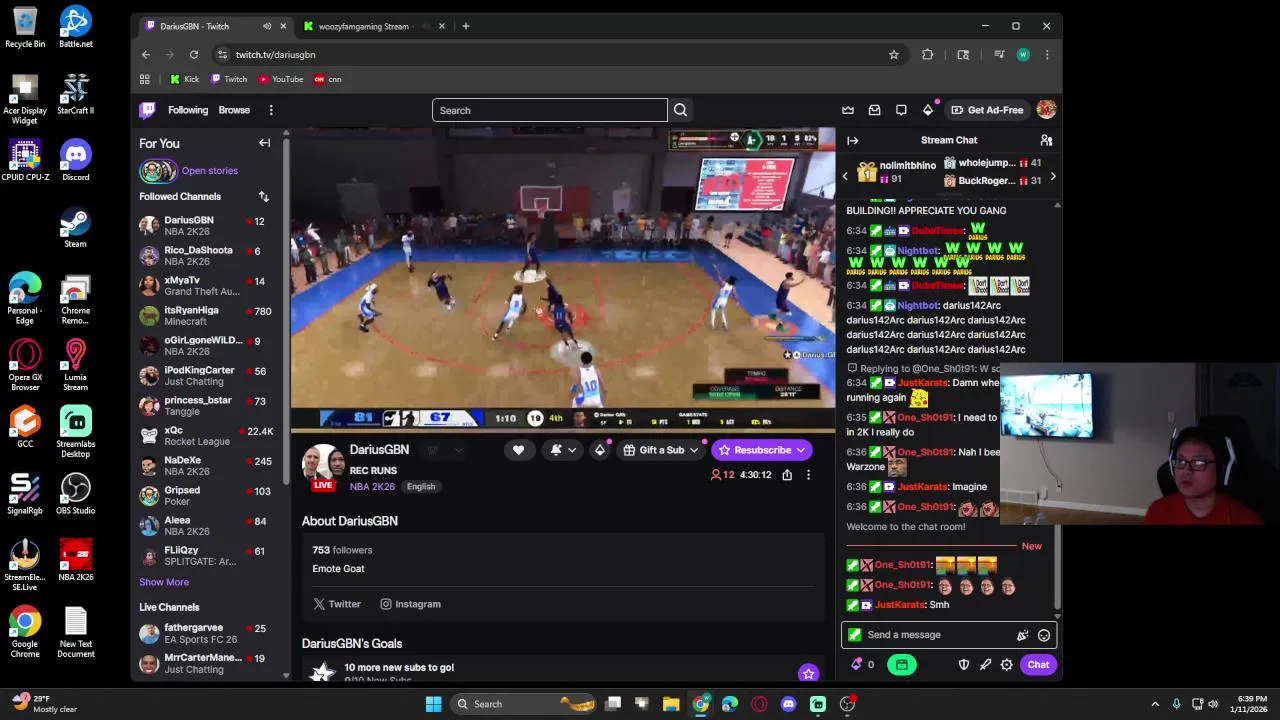1280x720 pixels.
Task: Expand Show More followed channels
Action: pos(164,582)
